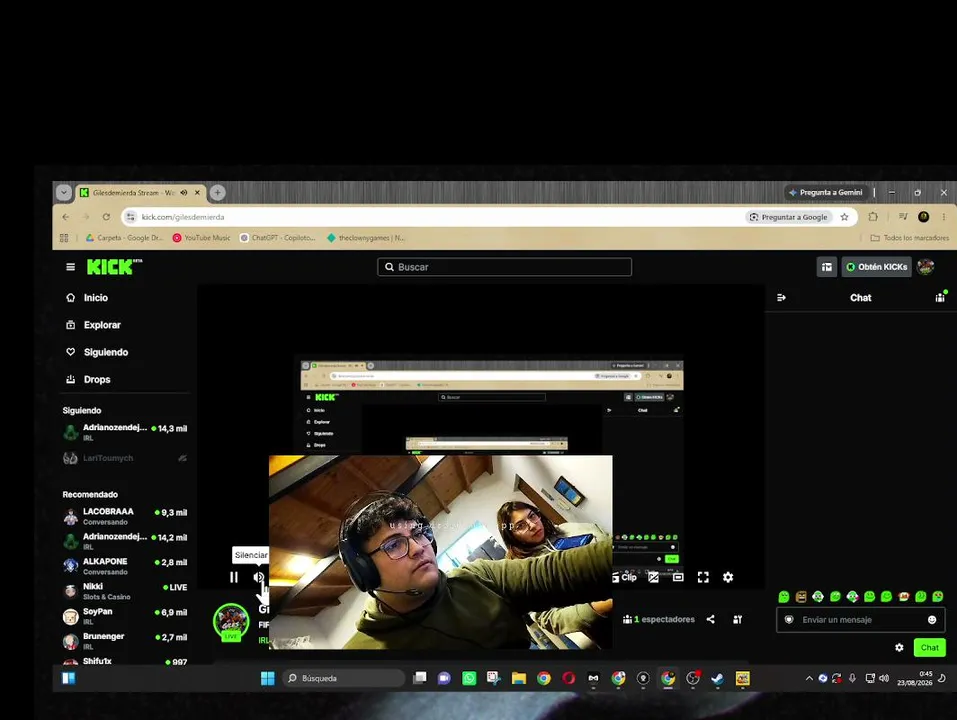The image size is (957, 720).
Task: Click the Obtén KICKs button
Action: (876, 267)
